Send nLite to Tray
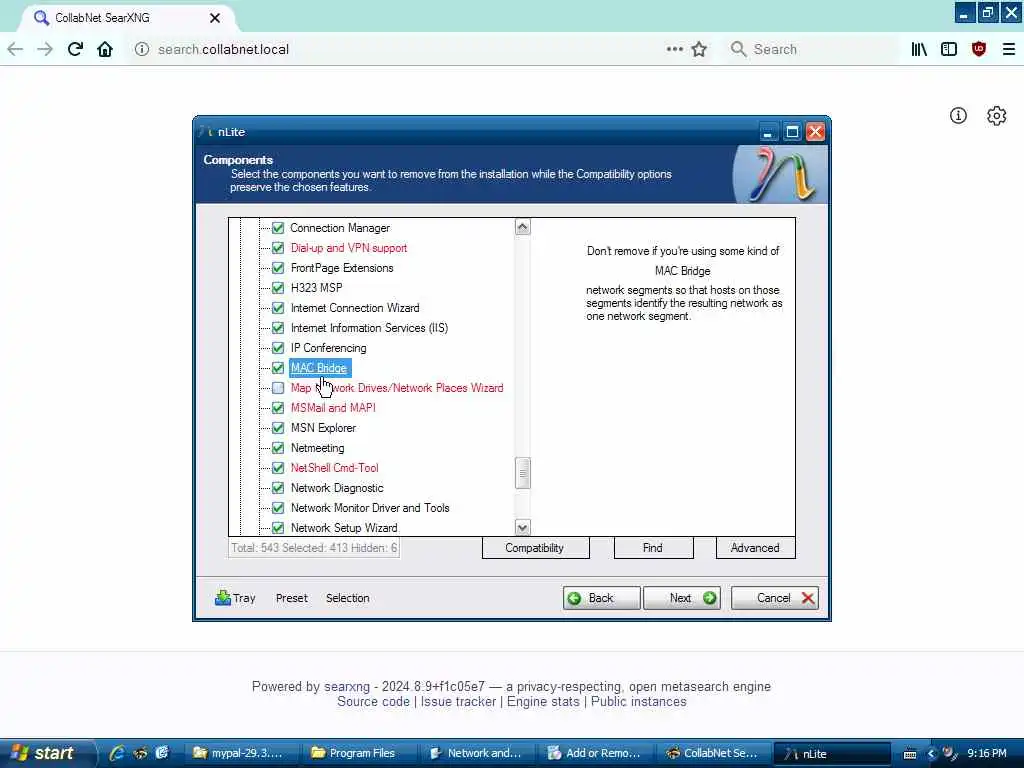This screenshot has width=1024, height=768. (235, 598)
